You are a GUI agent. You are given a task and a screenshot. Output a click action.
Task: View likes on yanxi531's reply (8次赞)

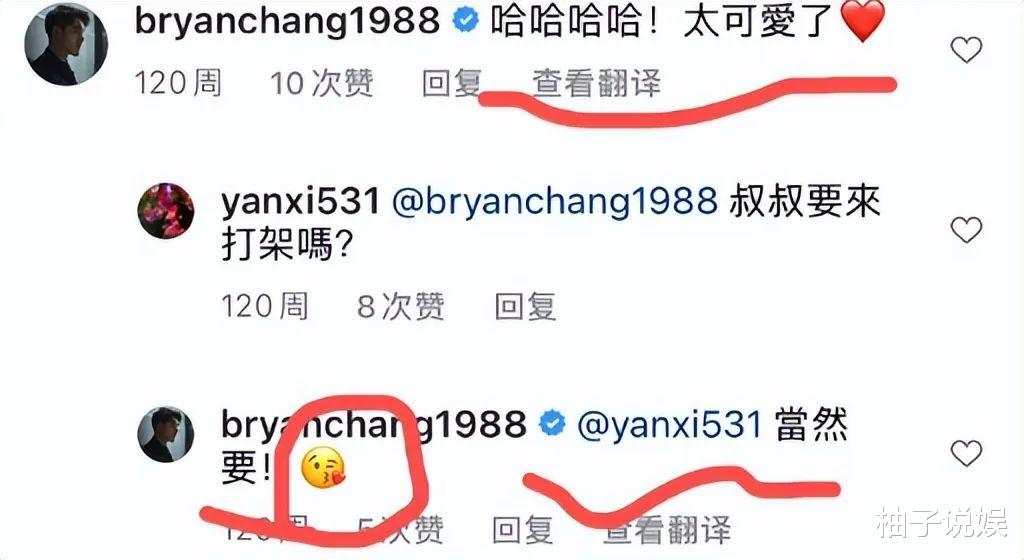pyautogui.click(x=401, y=306)
